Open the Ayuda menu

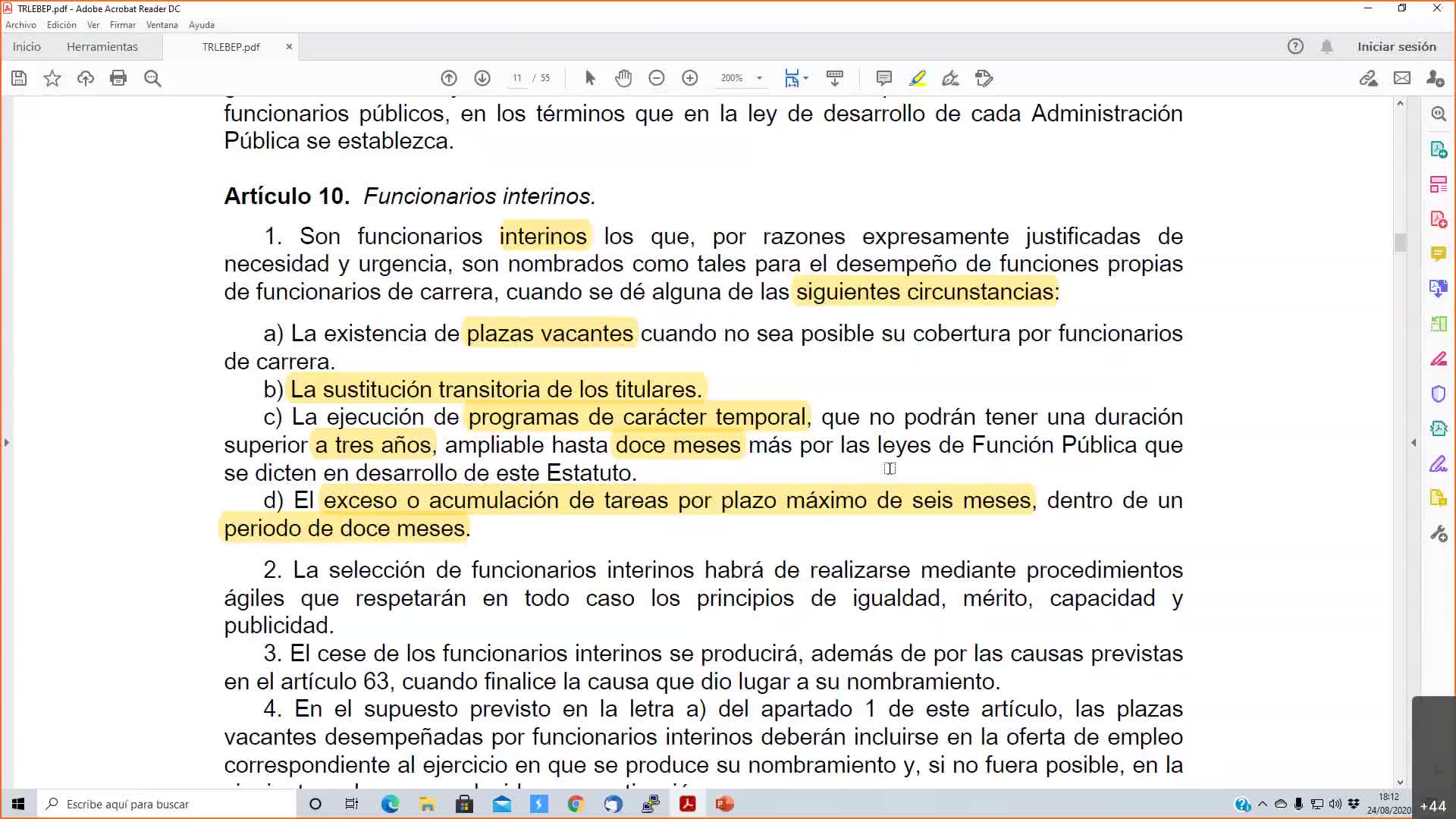tap(201, 25)
